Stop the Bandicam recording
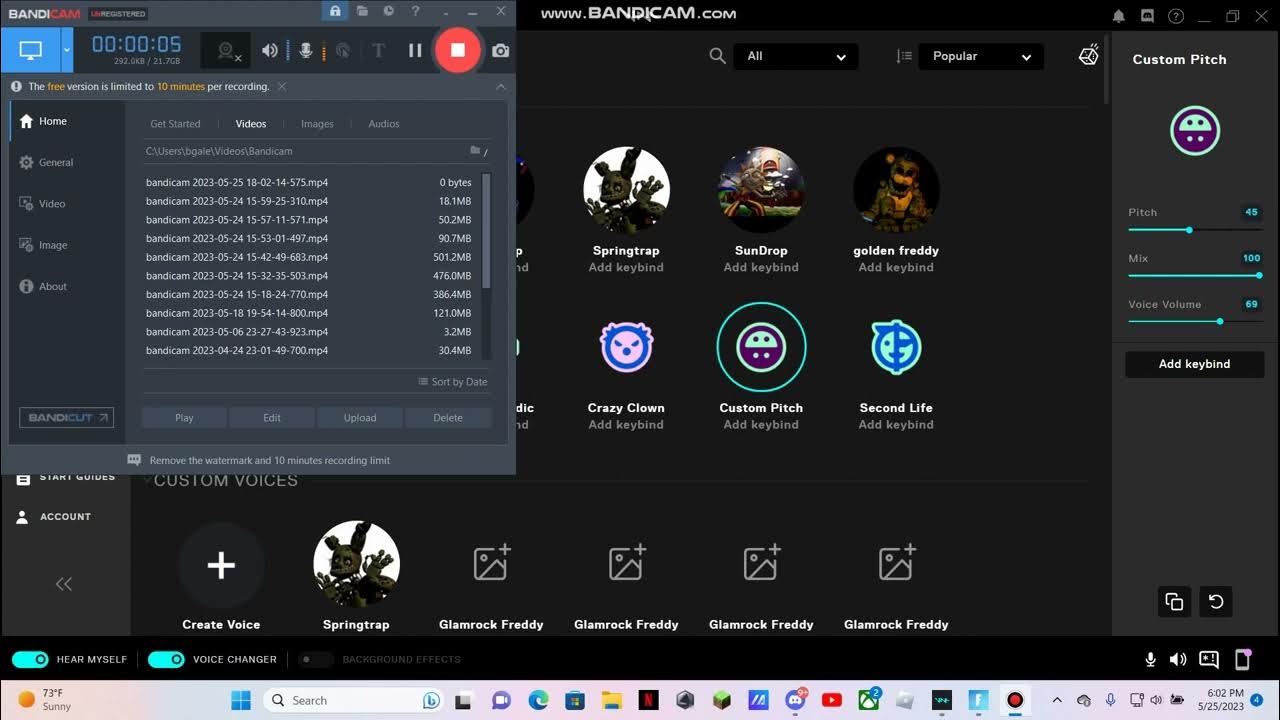Viewport: 1280px width, 720px height. point(457,50)
